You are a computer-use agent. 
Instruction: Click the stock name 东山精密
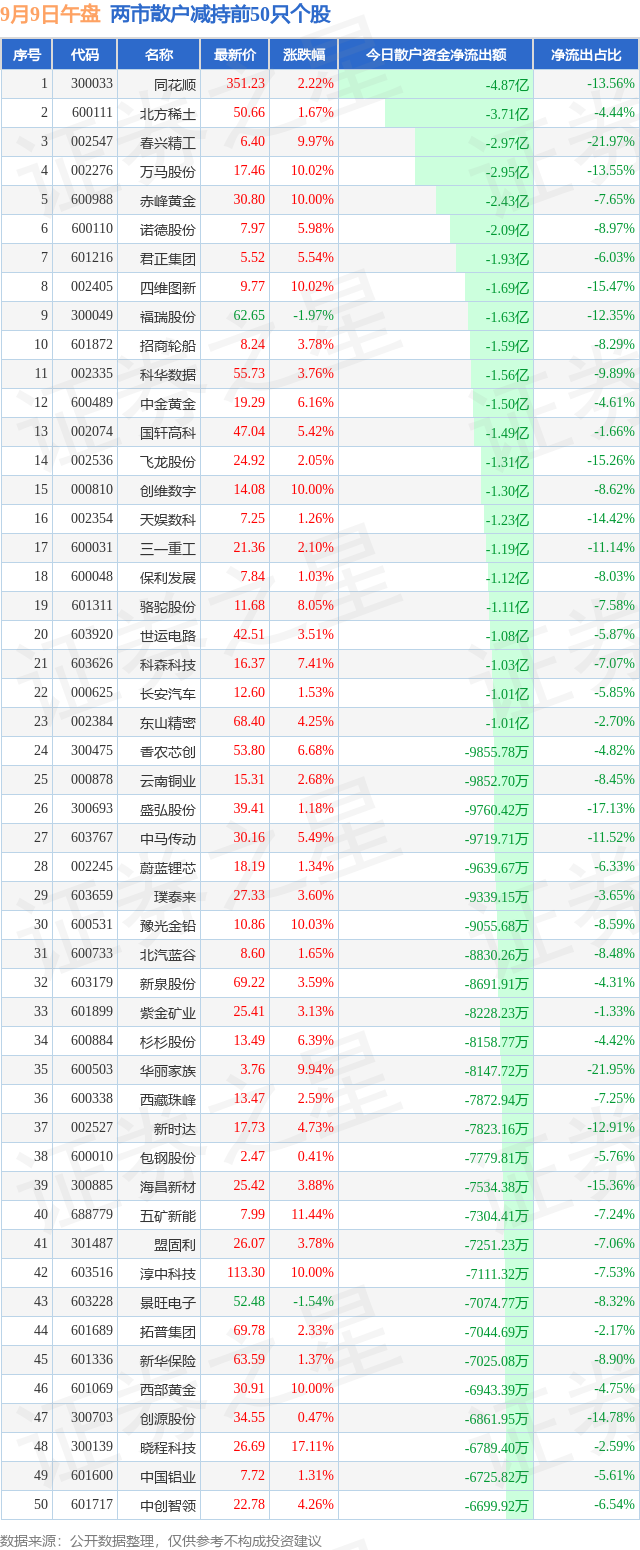tap(168, 721)
